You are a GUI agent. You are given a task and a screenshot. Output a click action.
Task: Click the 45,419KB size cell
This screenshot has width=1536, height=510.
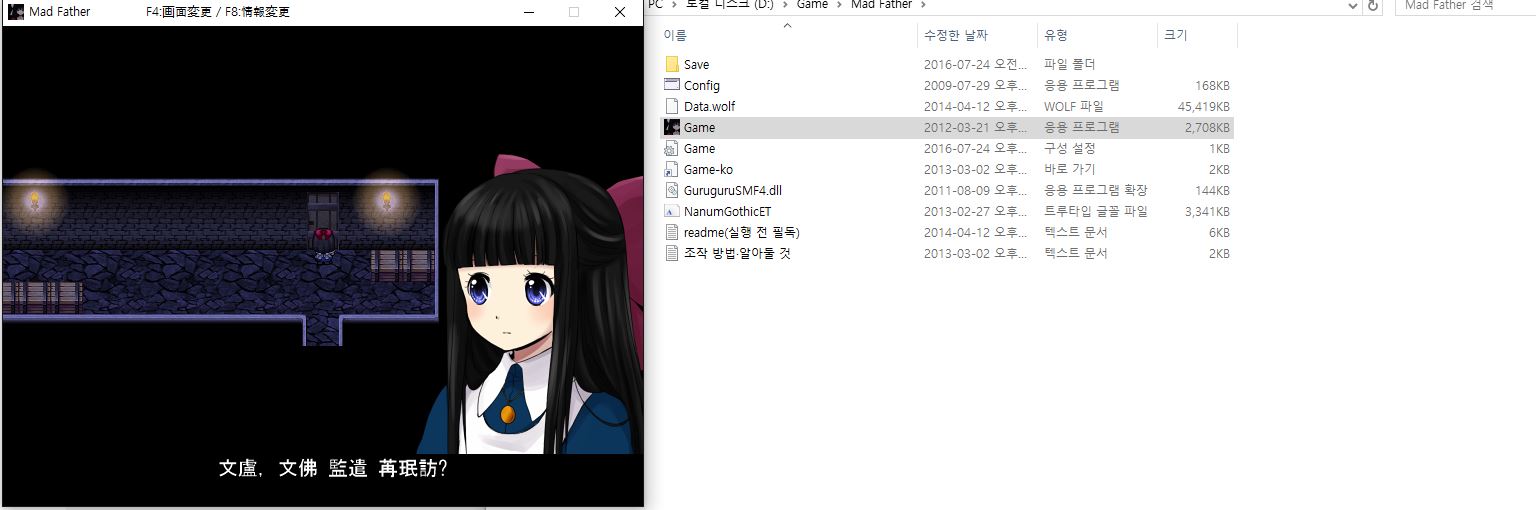click(1203, 106)
